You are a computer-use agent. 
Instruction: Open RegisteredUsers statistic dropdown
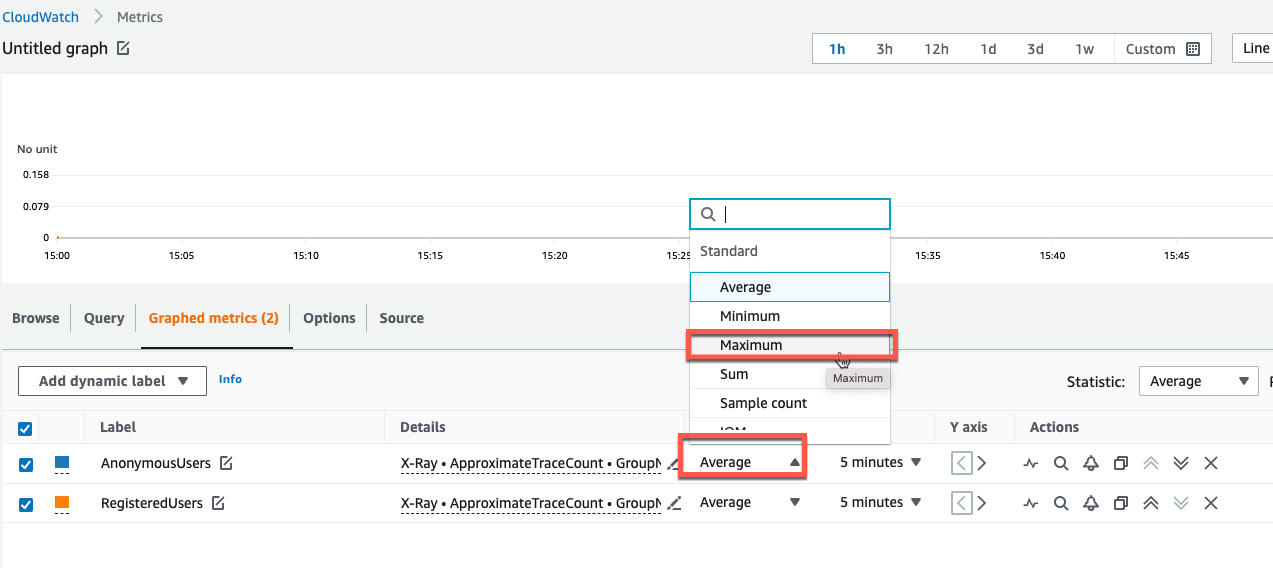pyautogui.click(x=750, y=502)
